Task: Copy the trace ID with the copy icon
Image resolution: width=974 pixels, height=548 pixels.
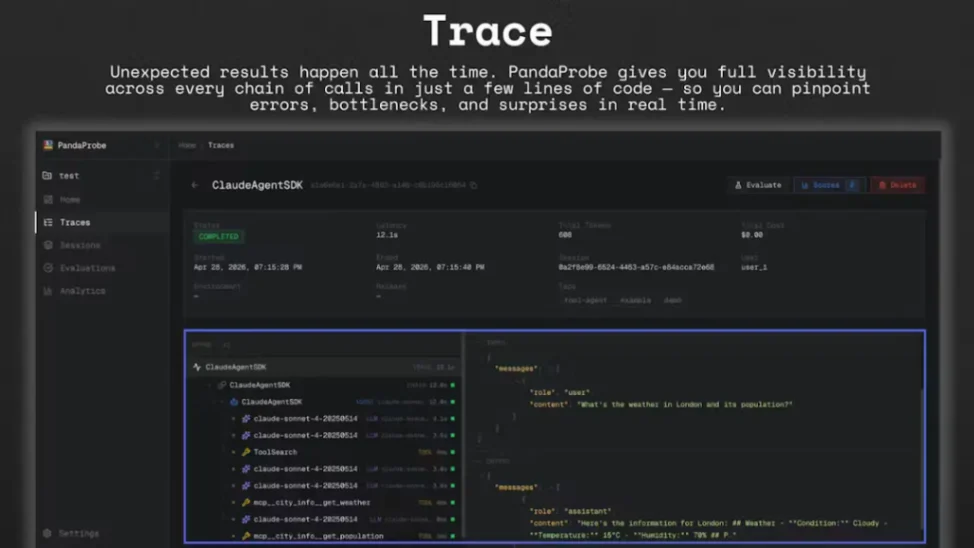Action: [473, 185]
